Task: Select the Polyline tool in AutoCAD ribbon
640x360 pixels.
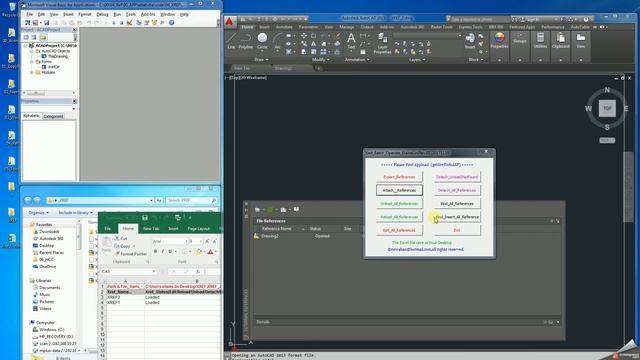Action: pos(245,41)
